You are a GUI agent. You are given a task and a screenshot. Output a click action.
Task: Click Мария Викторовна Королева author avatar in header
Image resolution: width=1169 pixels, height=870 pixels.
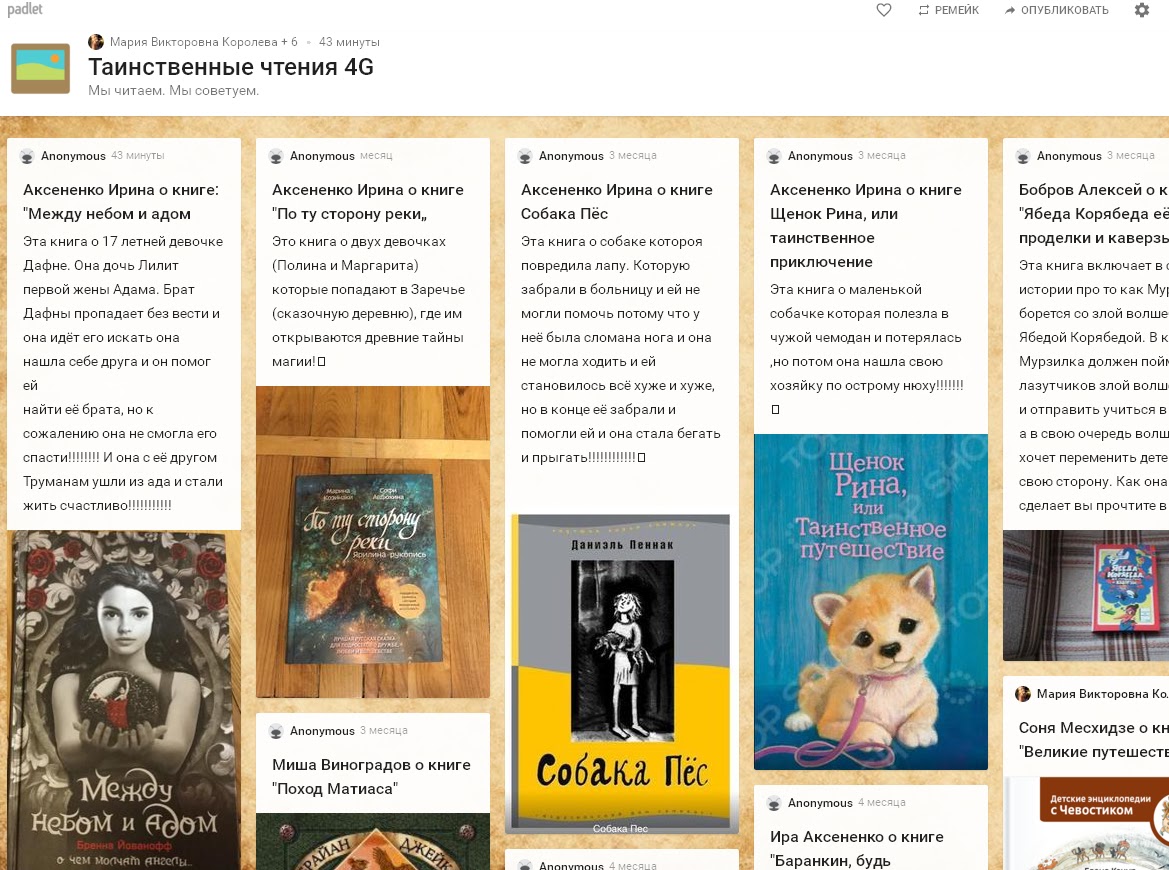click(x=95, y=42)
